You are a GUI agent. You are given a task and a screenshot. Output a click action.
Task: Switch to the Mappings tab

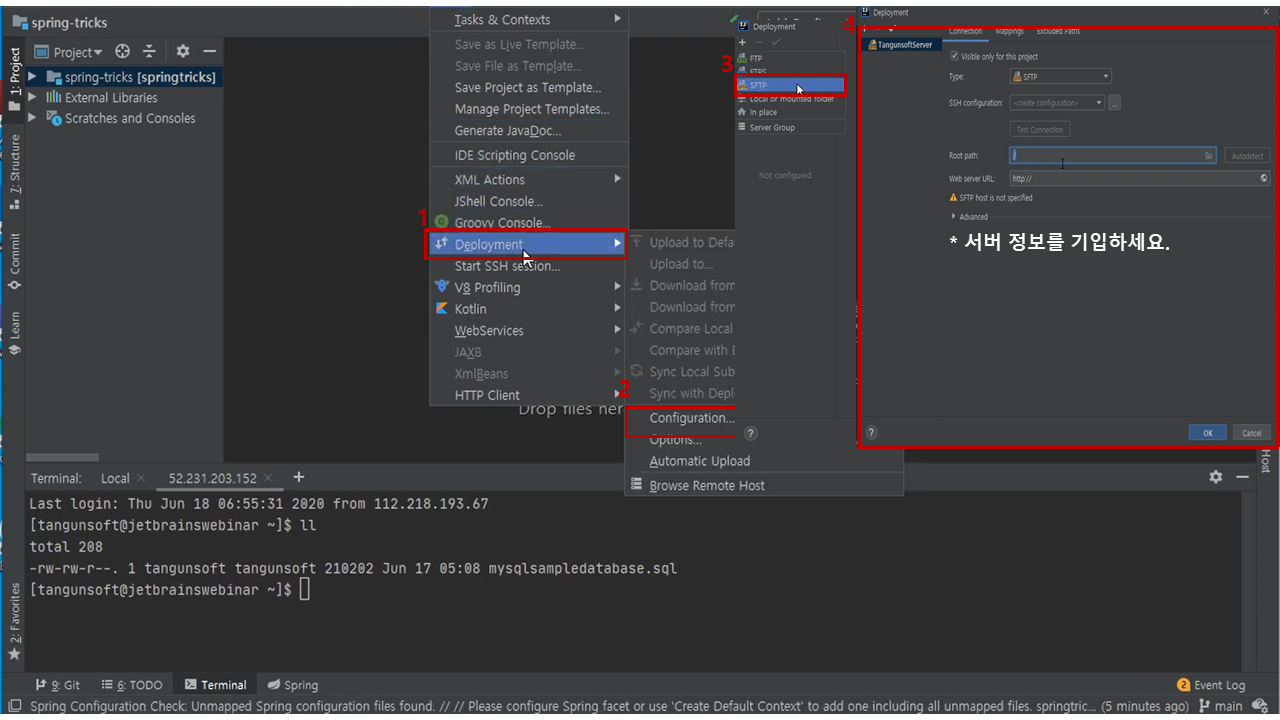pyautogui.click(x=1009, y=32)
